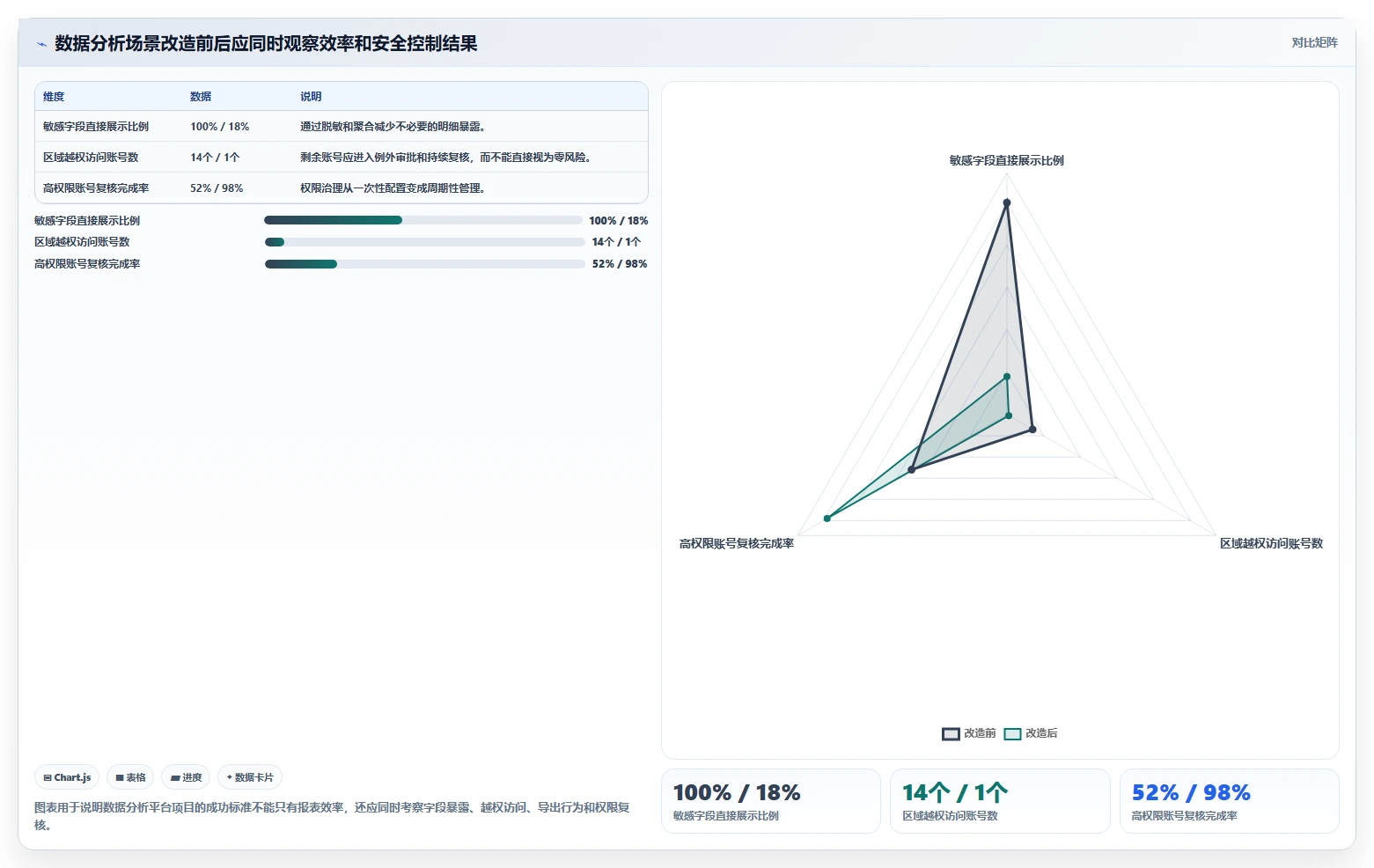1374x868 pixels.
Task: Click description about 例外审批和持续复核
Action: (447, 158)
